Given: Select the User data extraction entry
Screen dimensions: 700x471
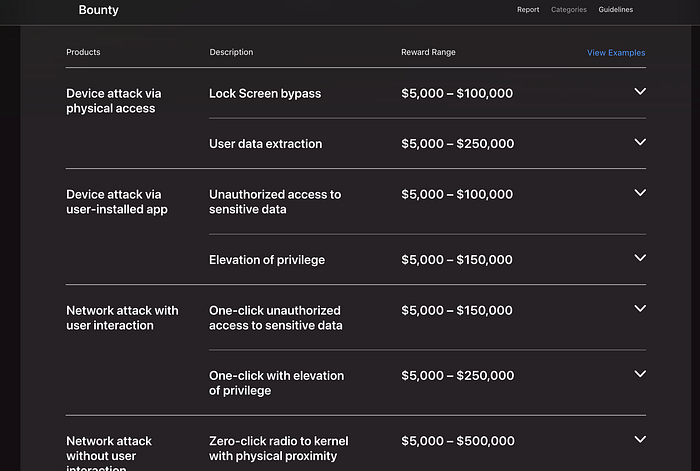Looking at the screenshot, I should coord(265,144).
